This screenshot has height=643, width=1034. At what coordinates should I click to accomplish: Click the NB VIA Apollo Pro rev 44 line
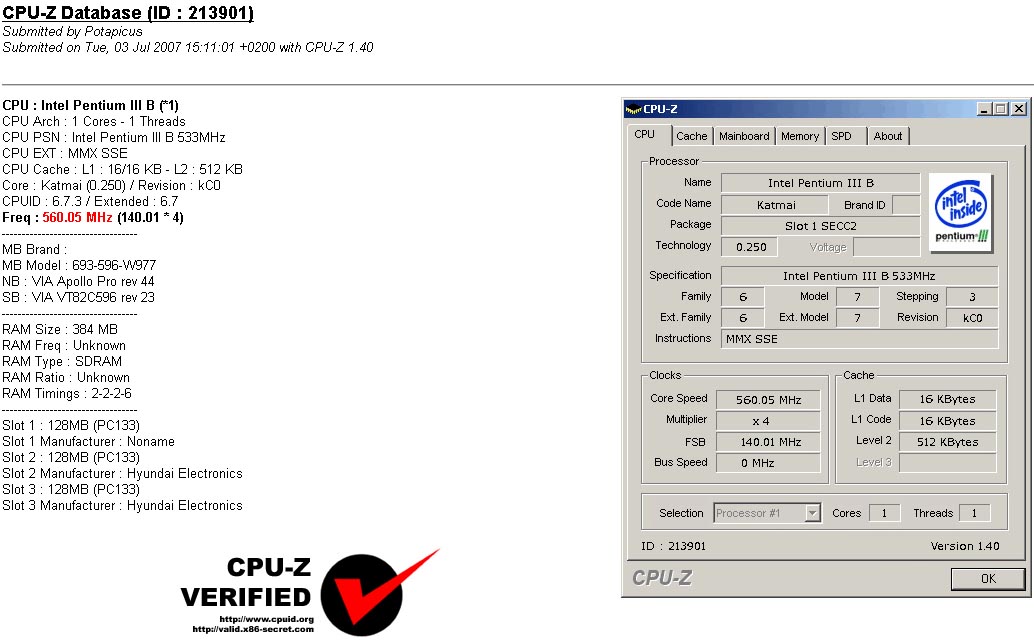78,282
